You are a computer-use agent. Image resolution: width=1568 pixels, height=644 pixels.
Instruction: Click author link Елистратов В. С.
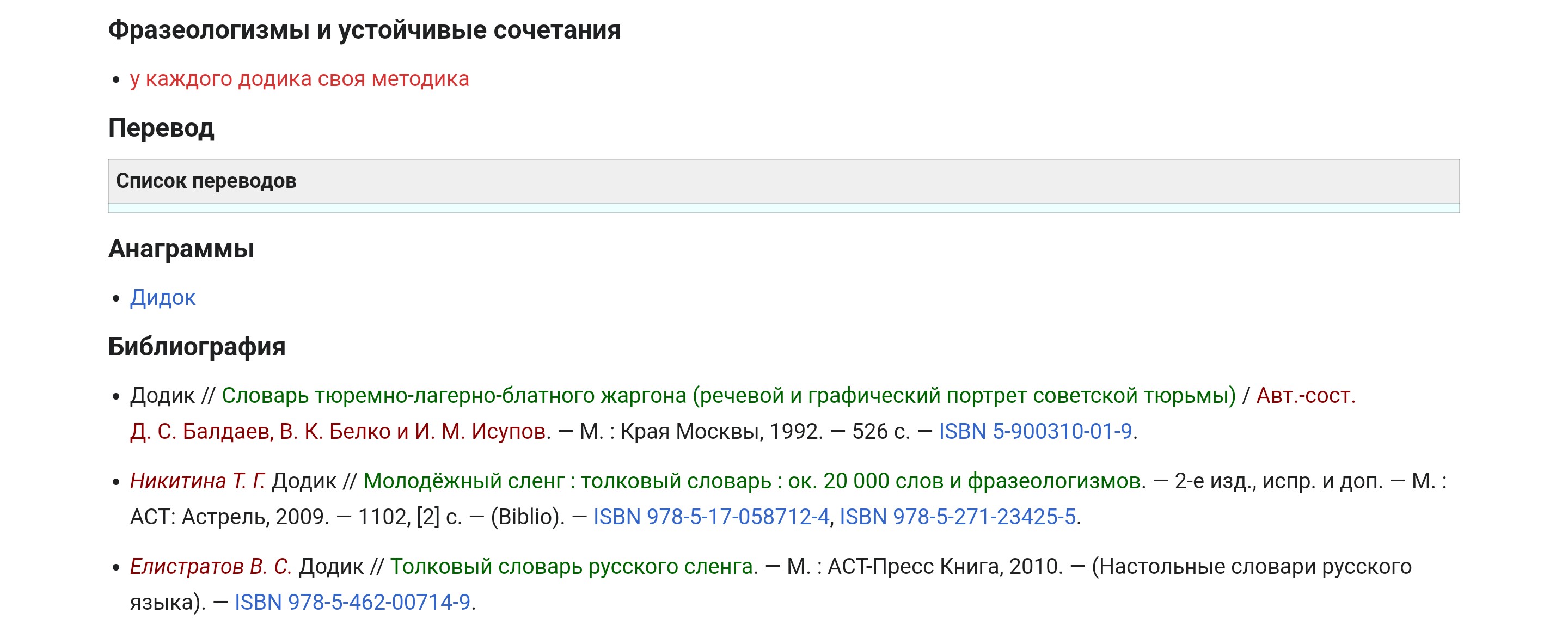[x=211, y=566]
